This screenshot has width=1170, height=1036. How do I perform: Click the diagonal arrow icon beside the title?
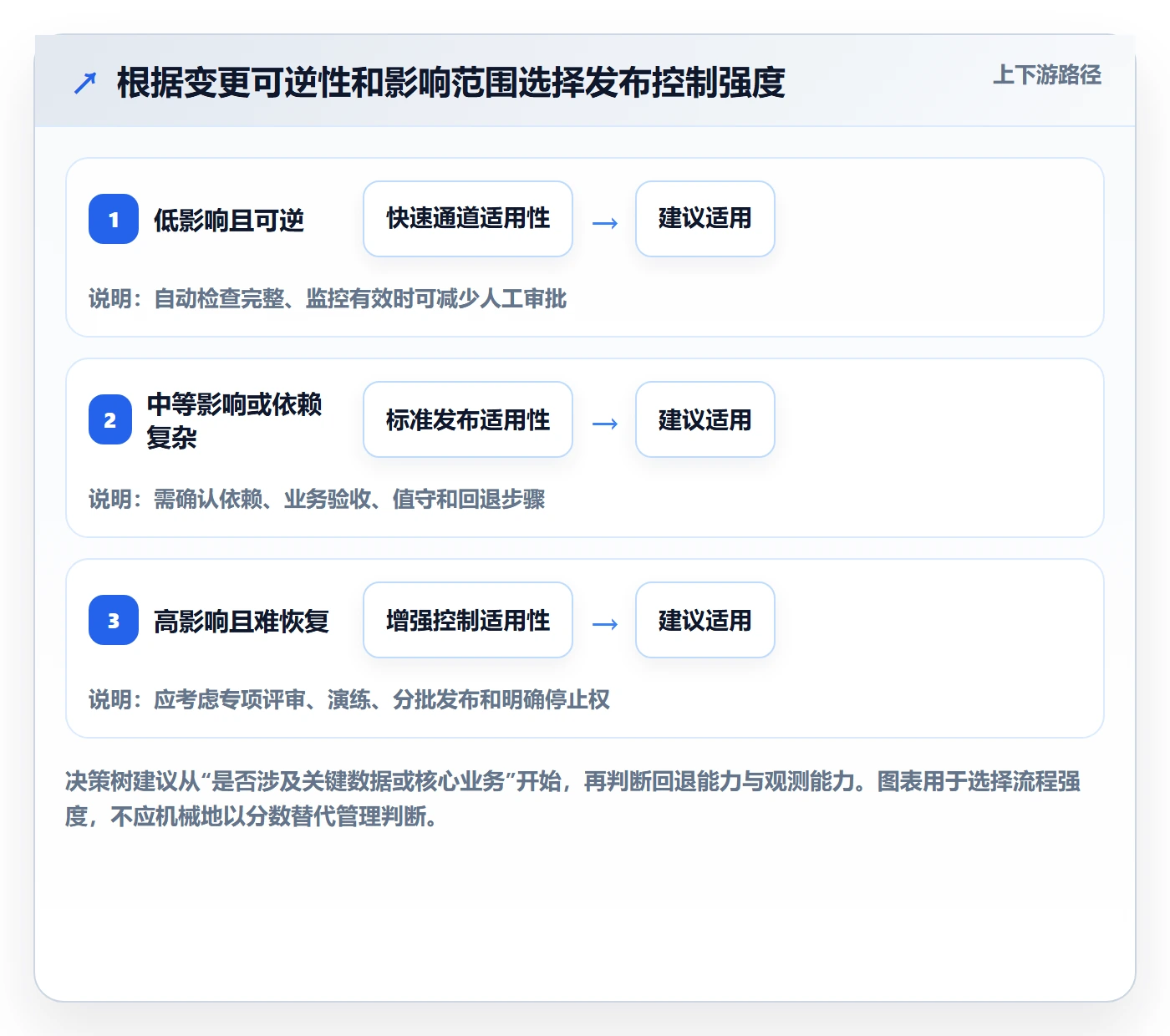coord(85,83)
